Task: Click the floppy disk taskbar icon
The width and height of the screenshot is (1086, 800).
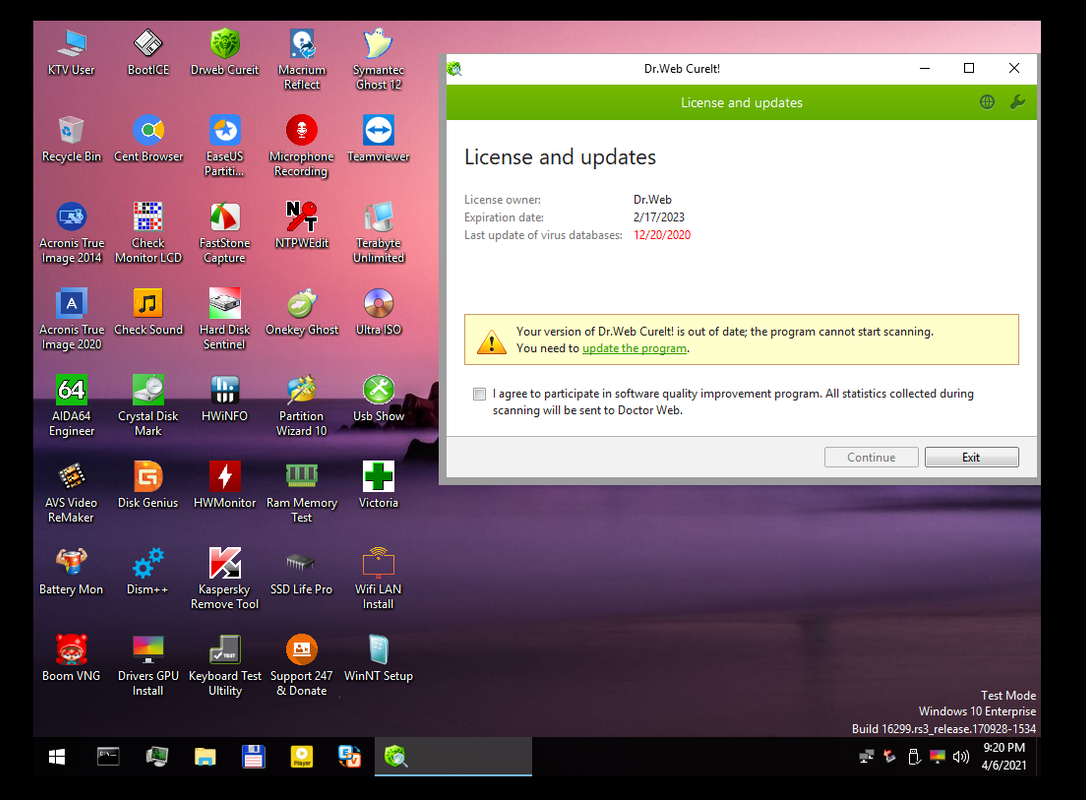Action: click(253, 757)
